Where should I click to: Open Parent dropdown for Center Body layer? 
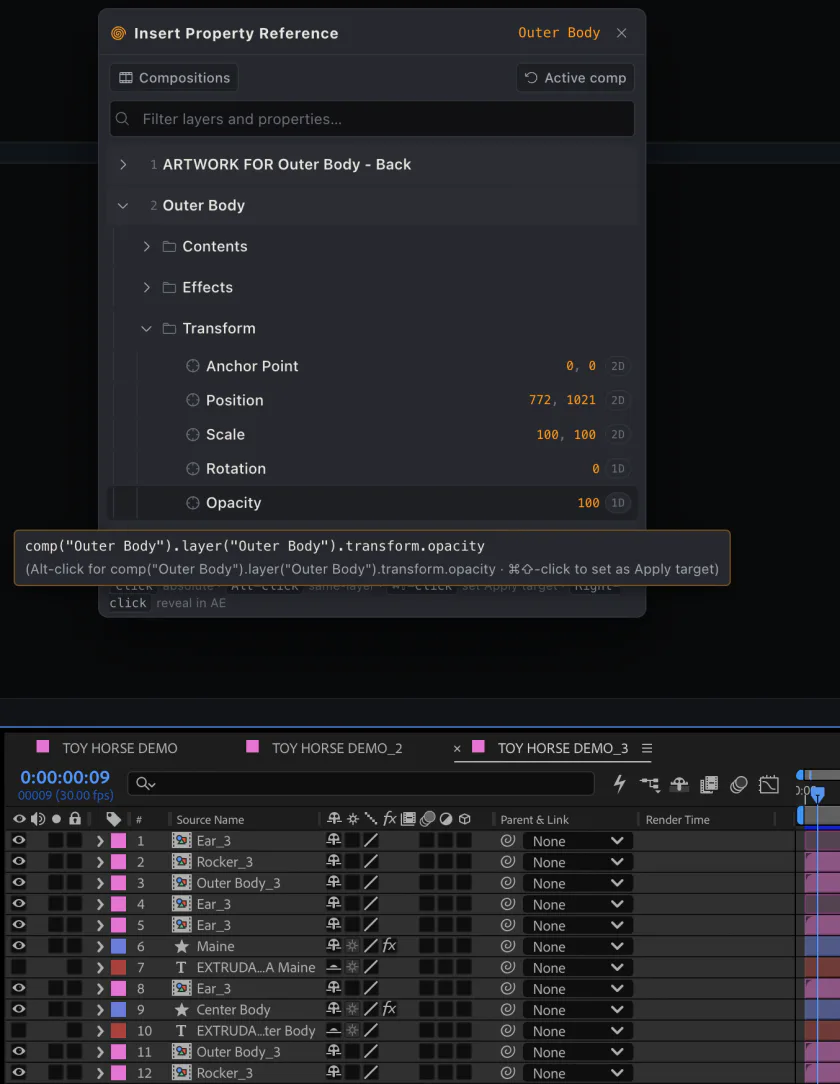tap(577, 1010)
